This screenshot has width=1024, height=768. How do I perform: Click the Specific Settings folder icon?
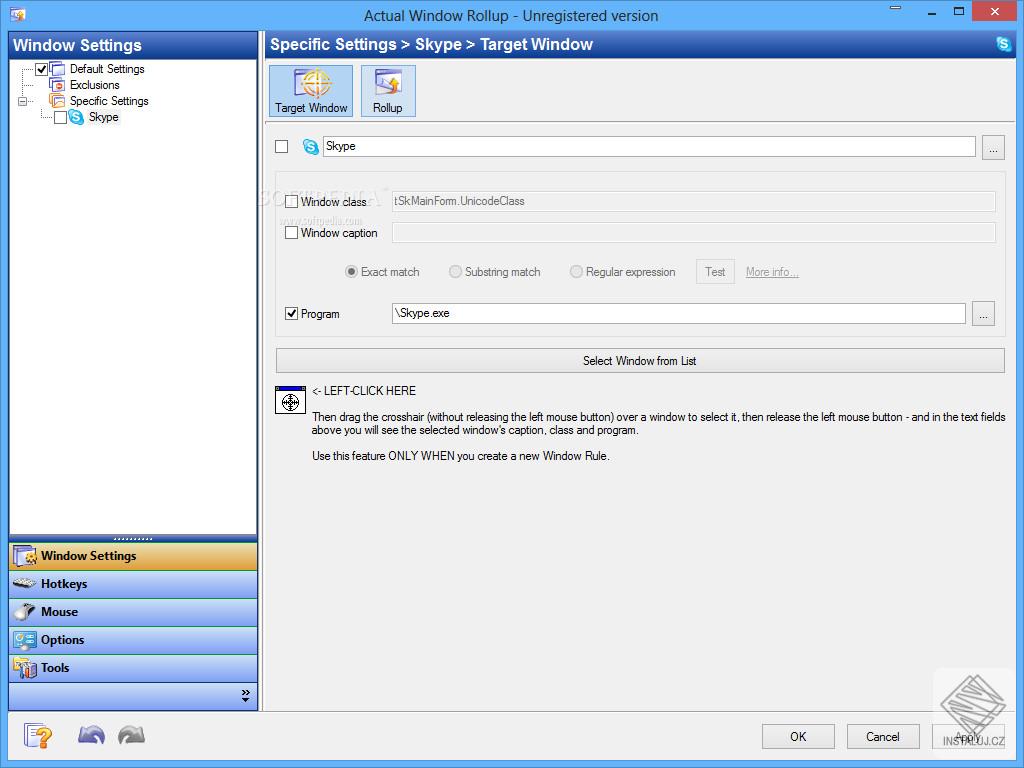tap(57, 101)
